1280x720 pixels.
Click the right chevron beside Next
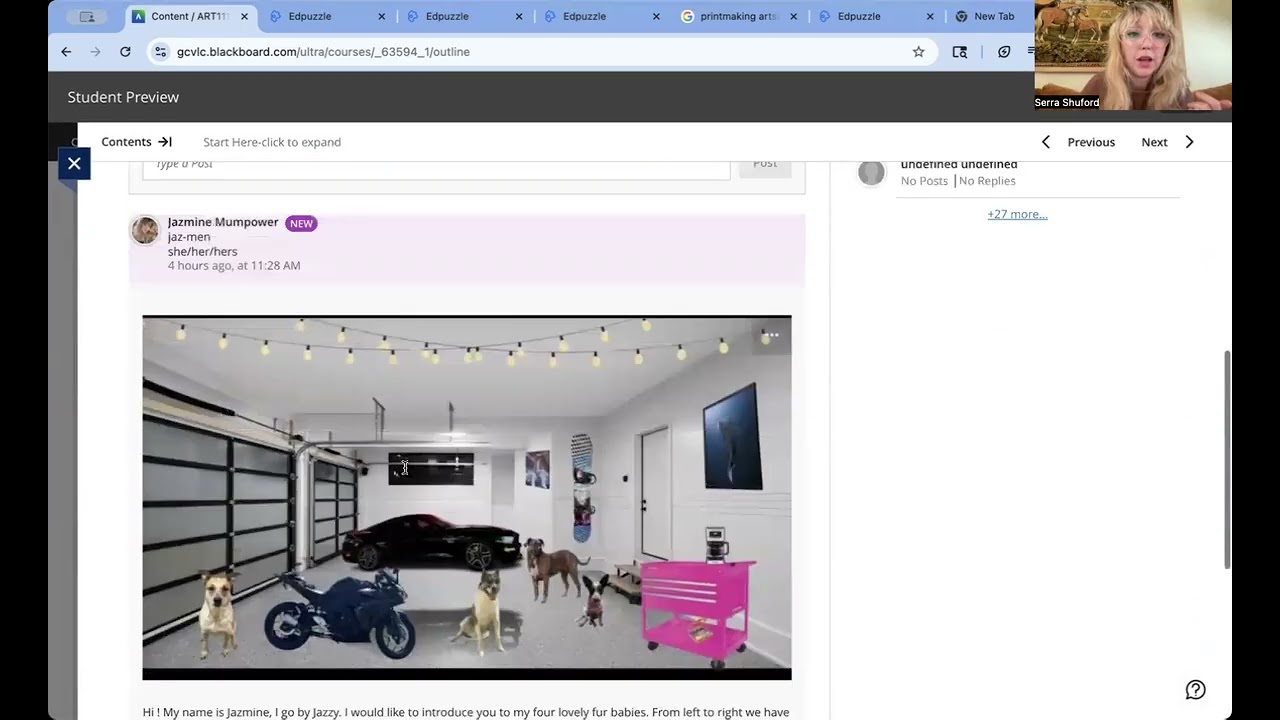pos(1189,142)
